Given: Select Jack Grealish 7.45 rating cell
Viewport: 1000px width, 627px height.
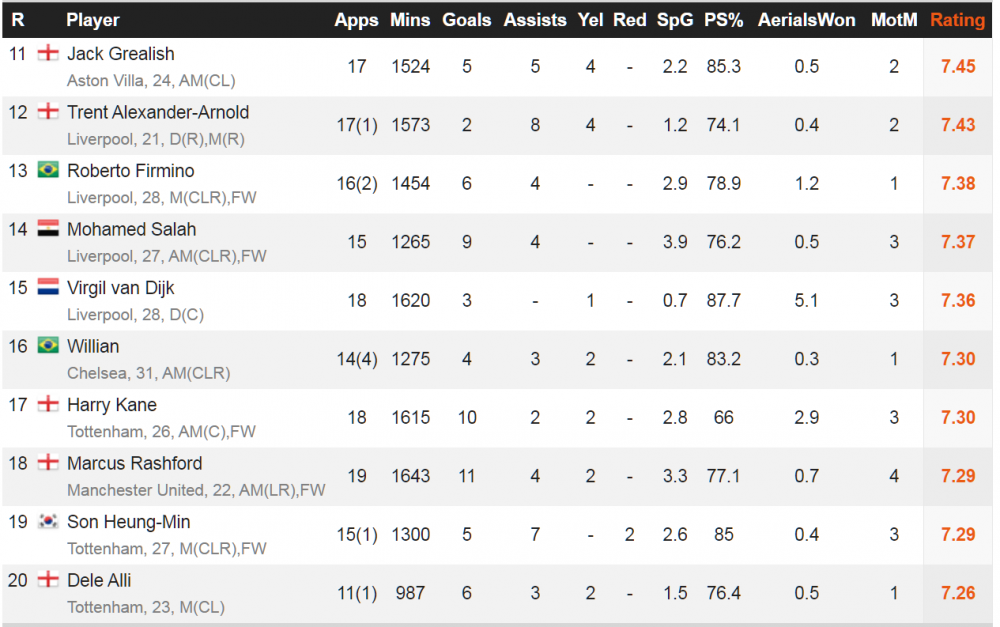Looking at the screenshot, I should [x=958, y=66].
